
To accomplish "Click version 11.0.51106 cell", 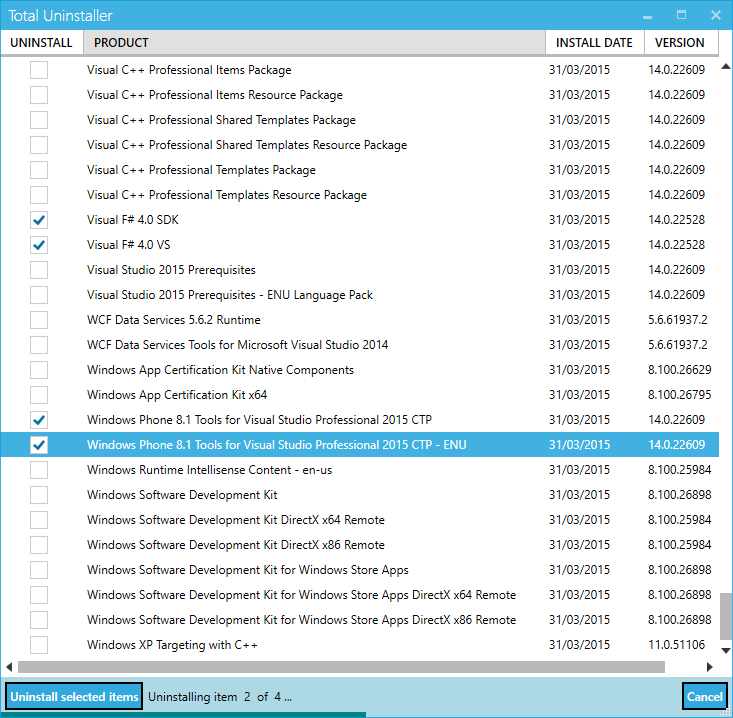I will (676, 645).
